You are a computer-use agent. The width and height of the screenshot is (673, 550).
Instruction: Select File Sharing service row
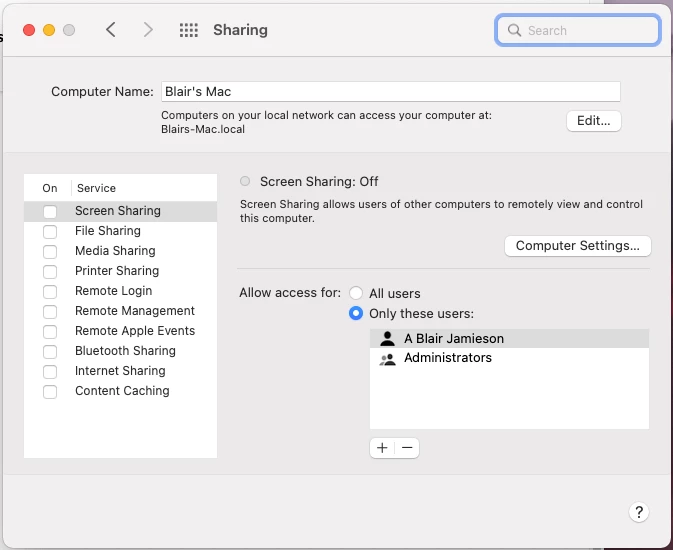coord(120,231)
